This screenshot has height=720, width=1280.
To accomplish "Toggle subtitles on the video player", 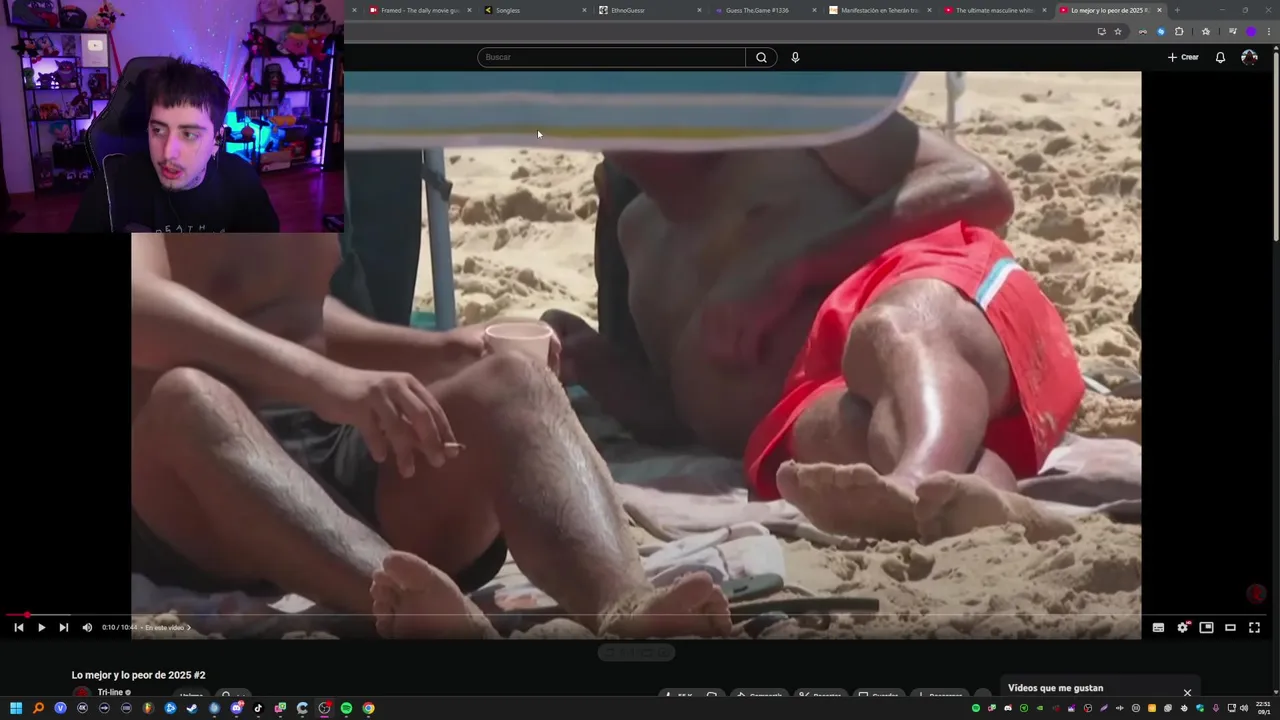I will pos(1158,627).
